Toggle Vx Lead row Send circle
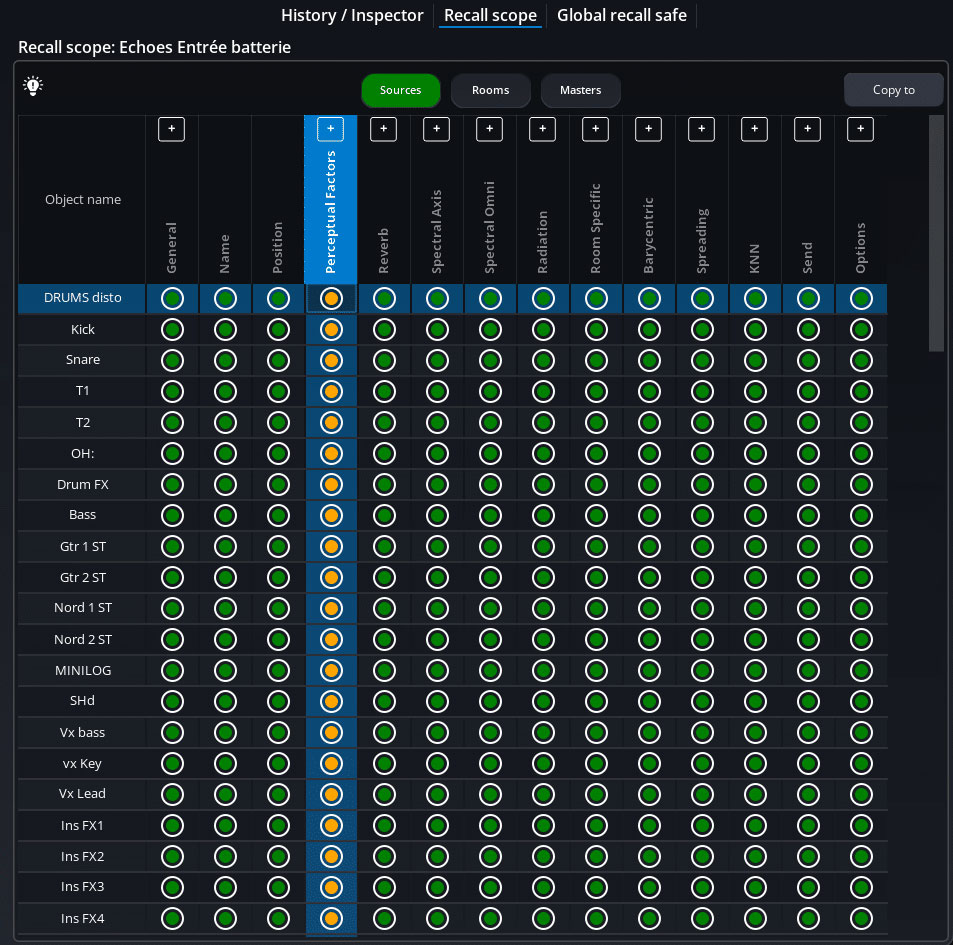 tap(808, 794)
